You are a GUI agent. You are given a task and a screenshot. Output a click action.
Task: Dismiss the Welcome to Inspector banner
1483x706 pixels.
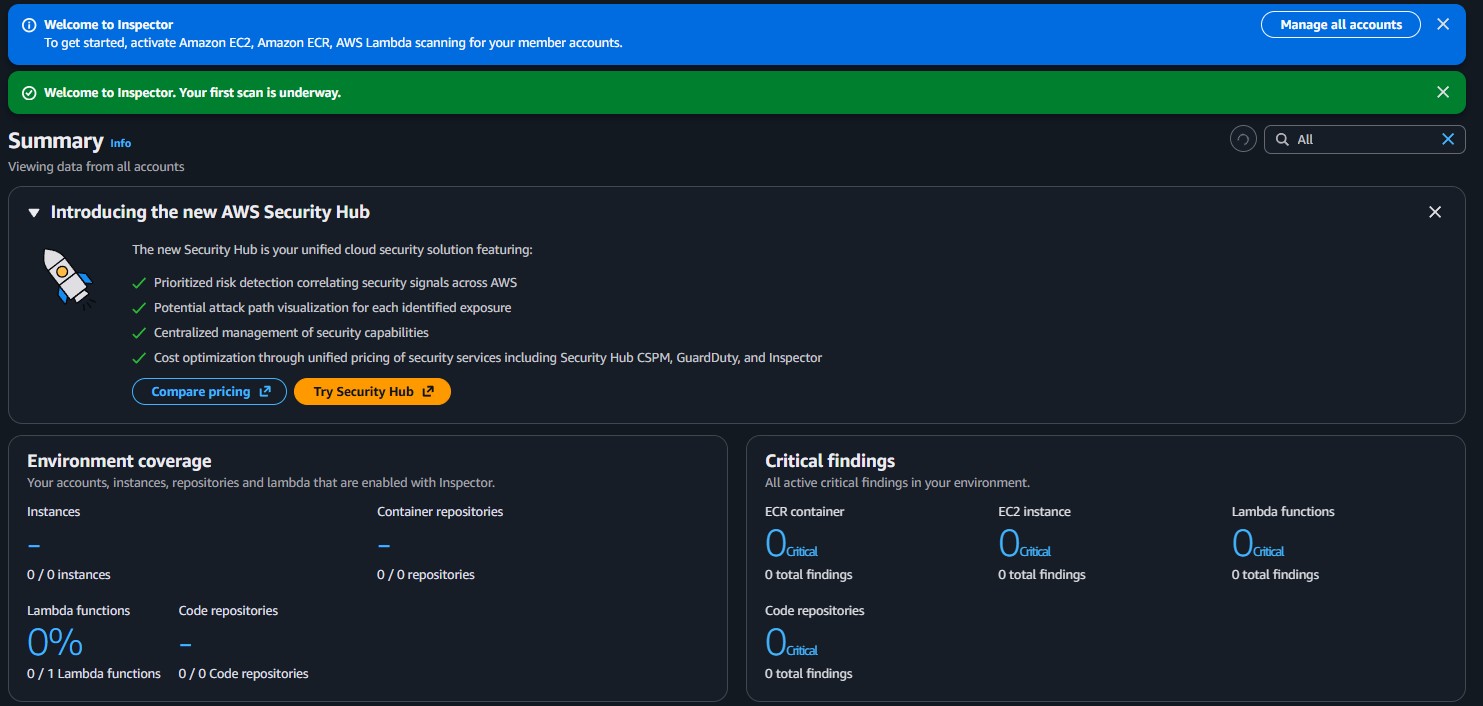pyautogui.click(x=1443, y=23)
